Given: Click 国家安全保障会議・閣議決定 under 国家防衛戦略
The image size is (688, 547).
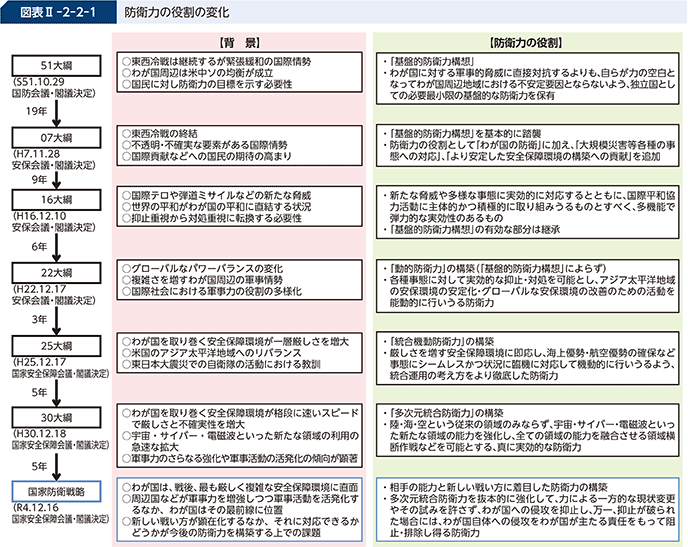Looking at the screenshot, I should coord(61,519).
